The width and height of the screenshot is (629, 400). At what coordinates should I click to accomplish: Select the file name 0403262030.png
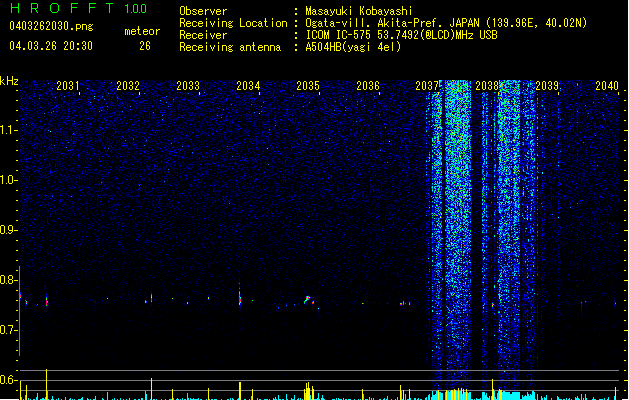[51, 26]
